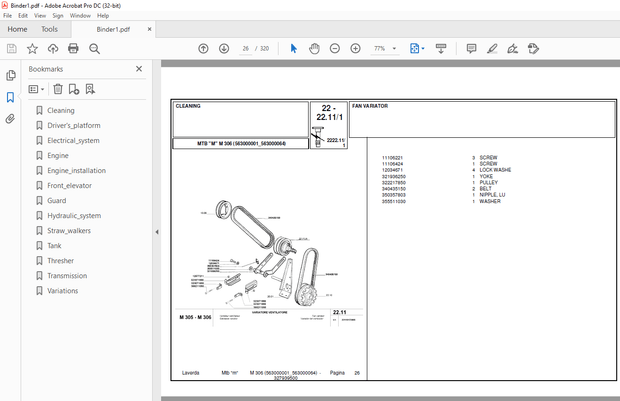Select the Binder1.pdf document tab
Screen dimensions: 620x401
click(113, 29)
